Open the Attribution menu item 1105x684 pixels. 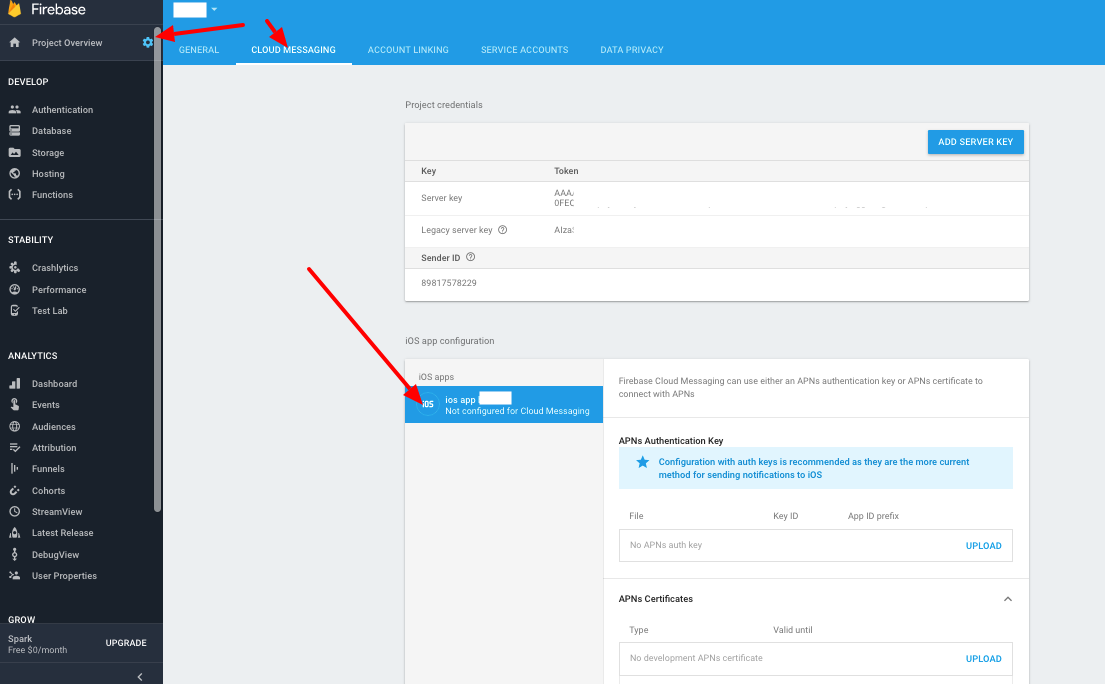(x=54, y=447)
